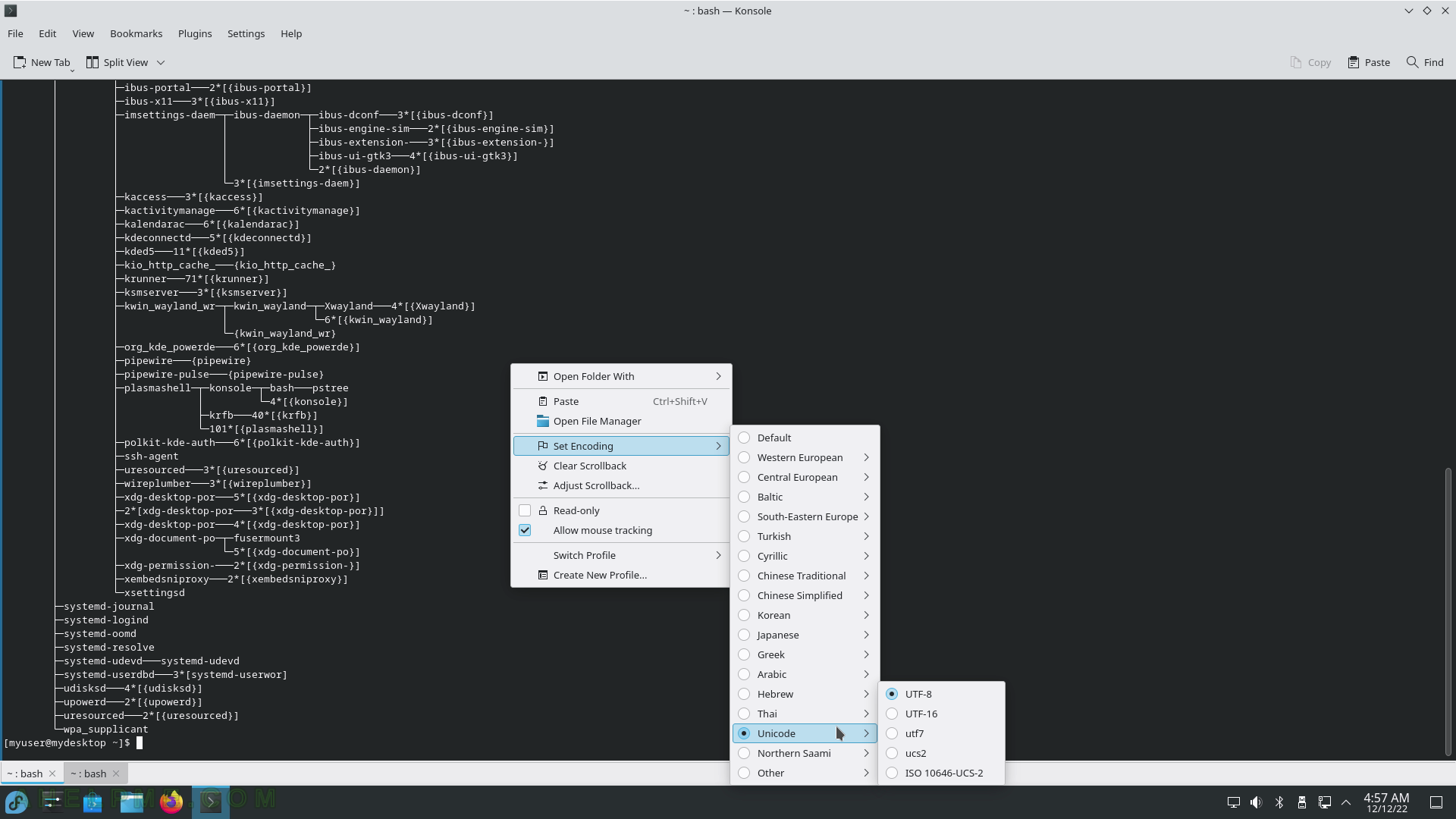
Task: Choose Open File Manager entry
Action: point(621,421)
